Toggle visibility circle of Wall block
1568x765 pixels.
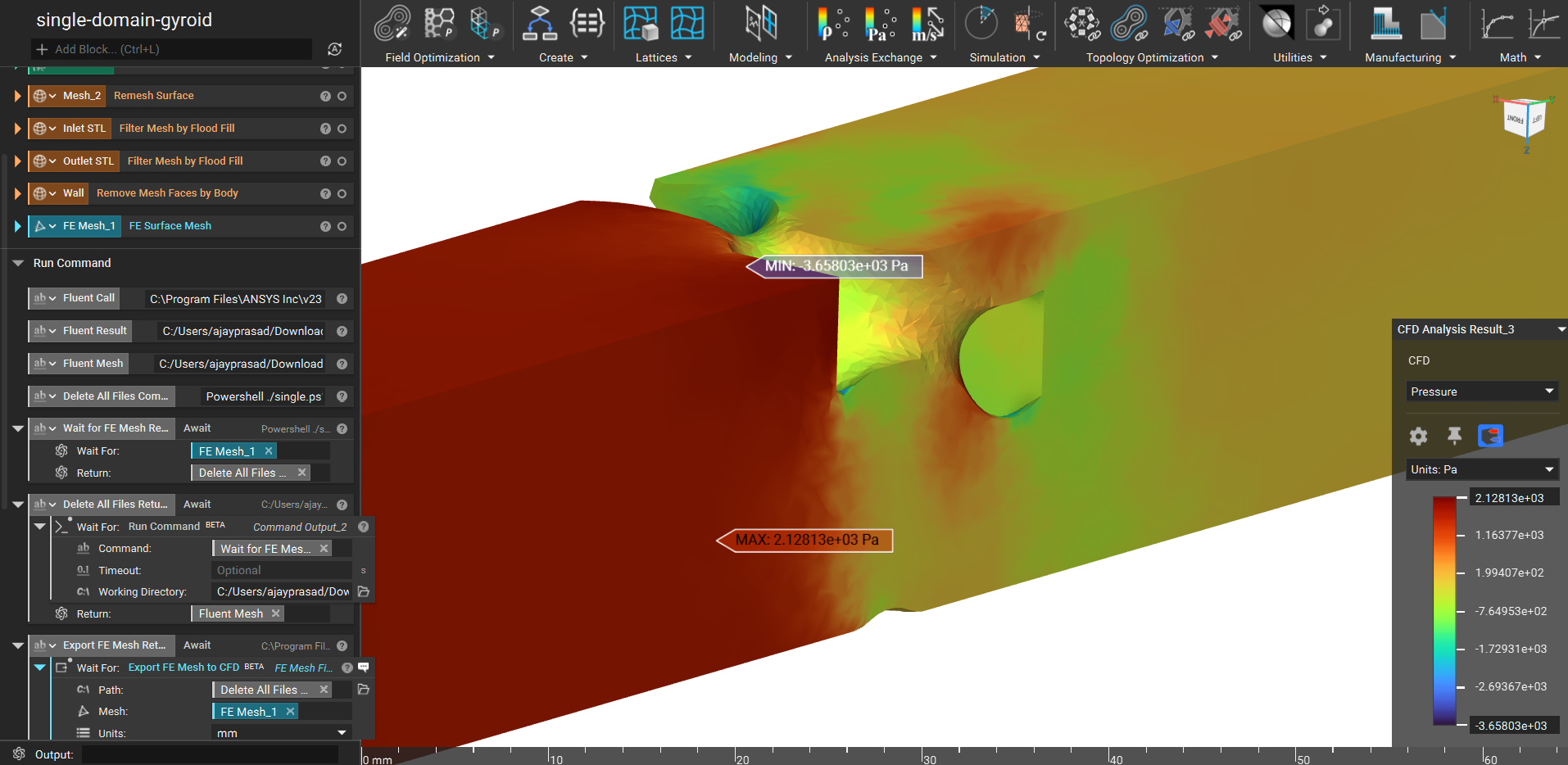342,194
